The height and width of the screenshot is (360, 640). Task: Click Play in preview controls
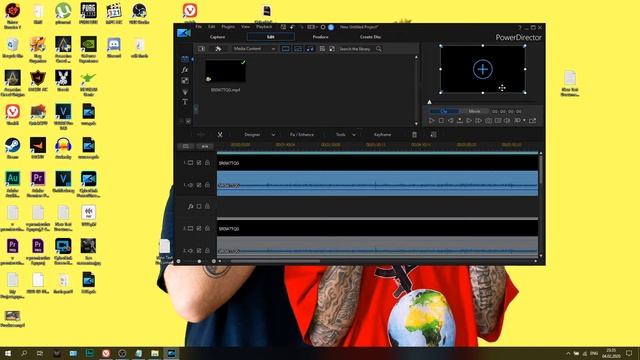coord(431,121)
